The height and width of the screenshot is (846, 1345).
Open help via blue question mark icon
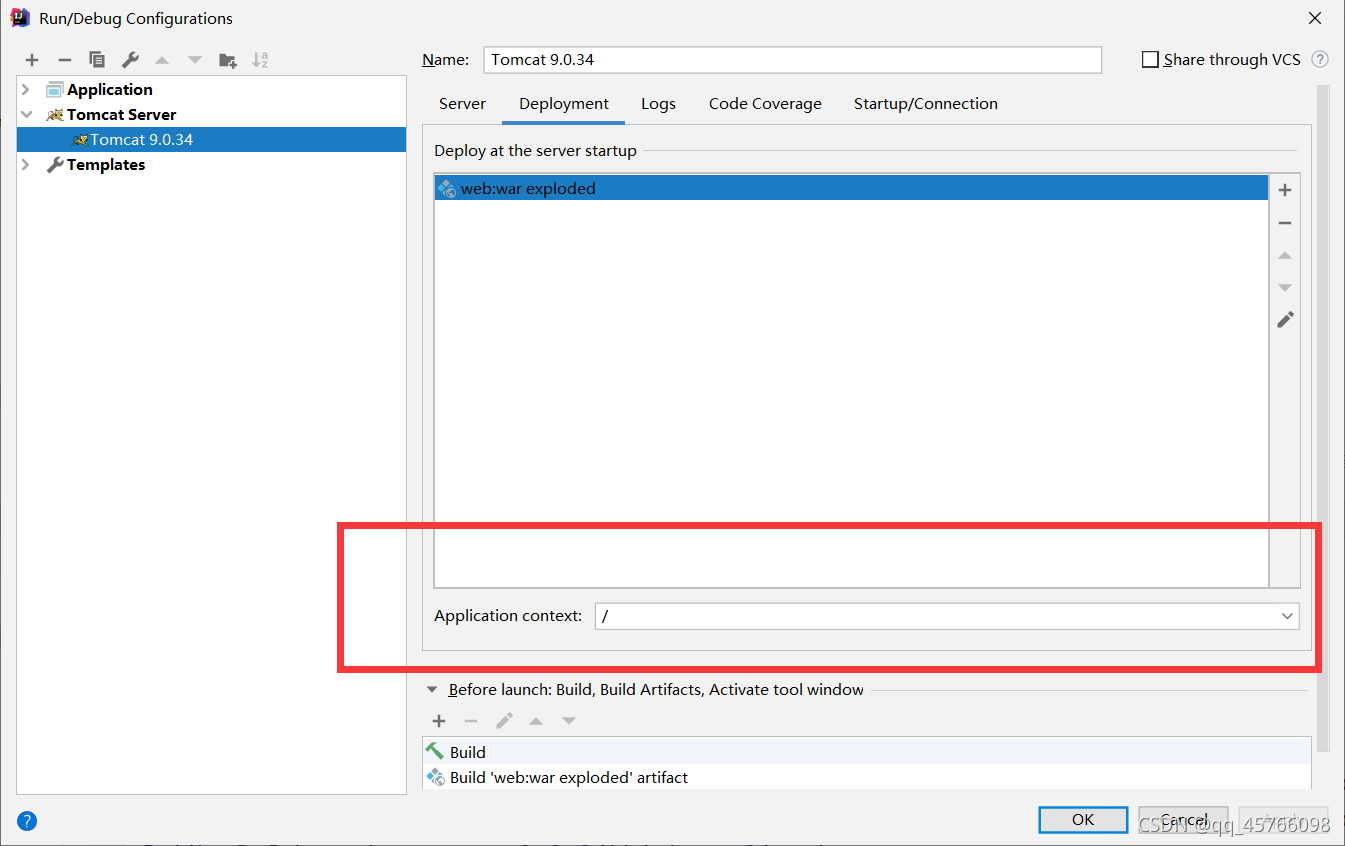click(27, 822)
